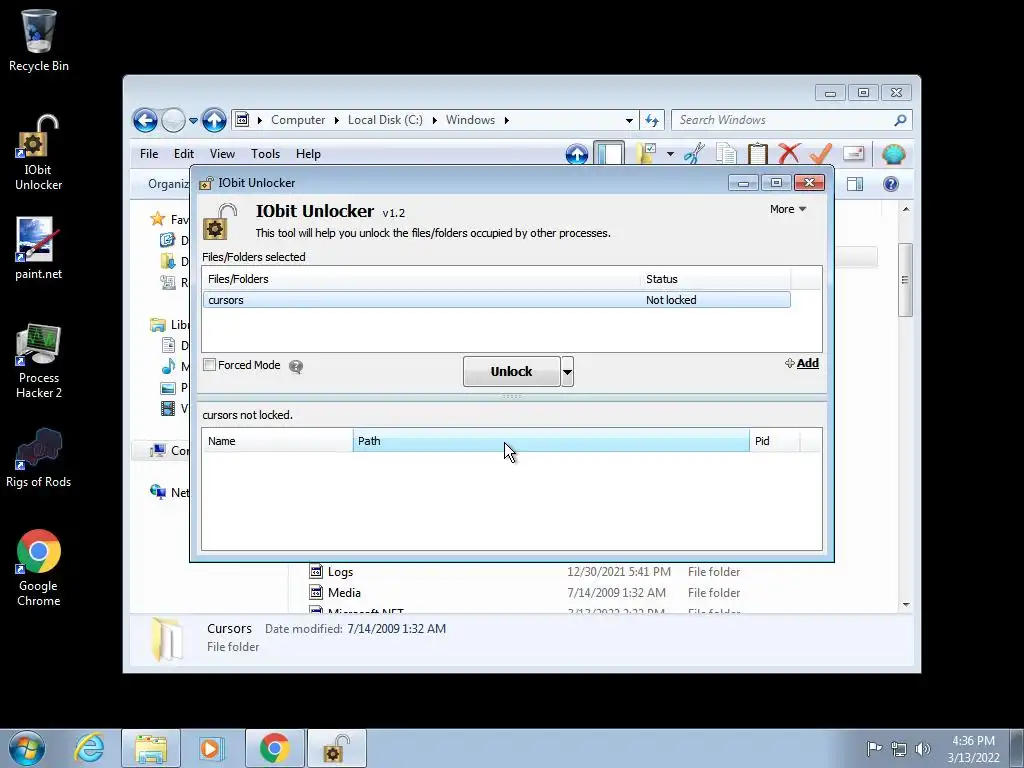Screen dimensions: 1024x768
Task: Click the Windows Explorer taskbar button
Action: (x=151, y=748)
